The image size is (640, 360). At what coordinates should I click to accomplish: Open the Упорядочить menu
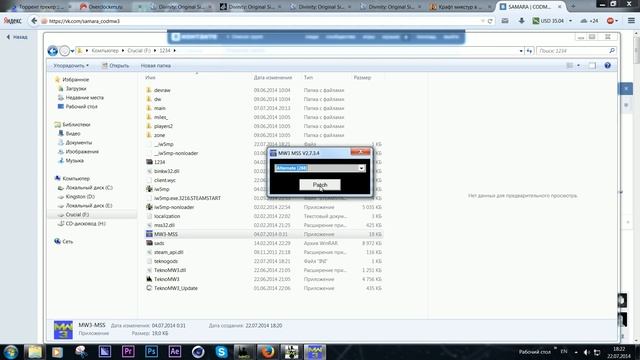click(71, 65)
